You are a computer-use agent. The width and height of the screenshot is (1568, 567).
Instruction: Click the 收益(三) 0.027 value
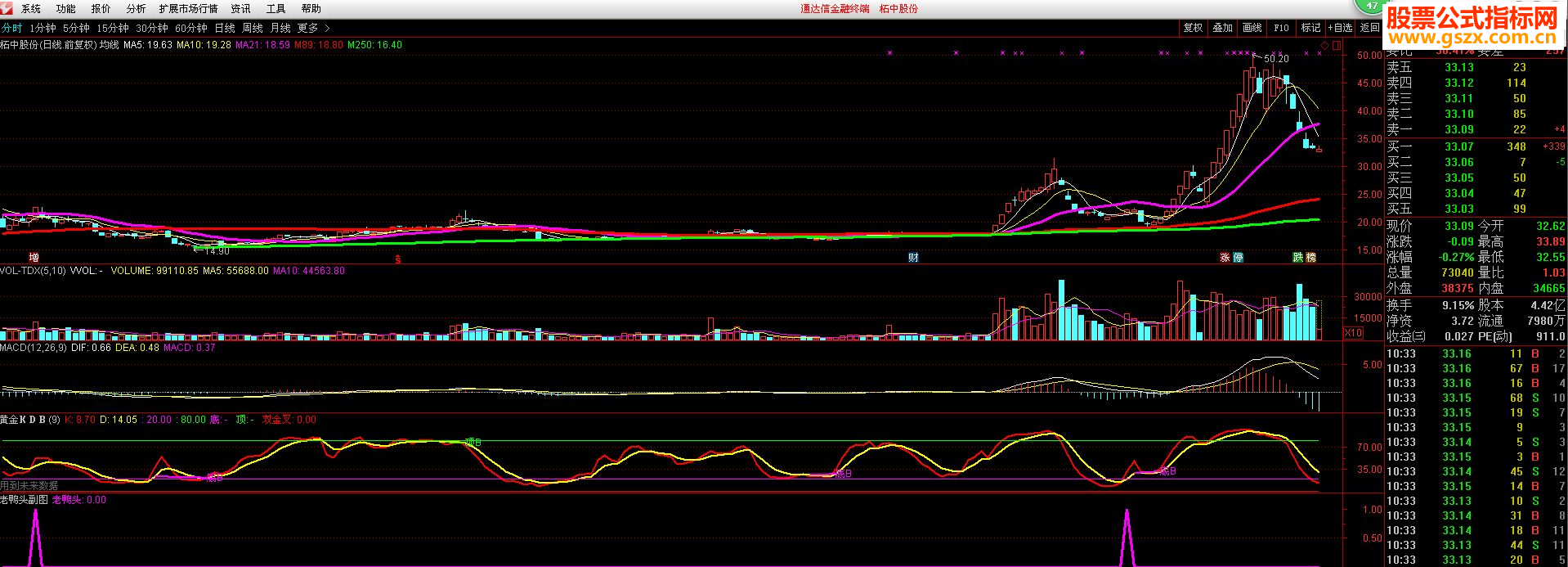click(x=1459, y=336)
